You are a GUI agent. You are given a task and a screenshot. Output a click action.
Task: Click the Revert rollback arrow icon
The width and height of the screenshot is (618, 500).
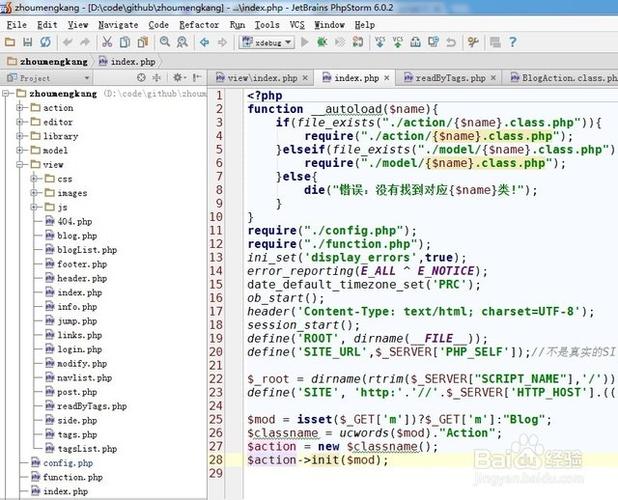451,42
